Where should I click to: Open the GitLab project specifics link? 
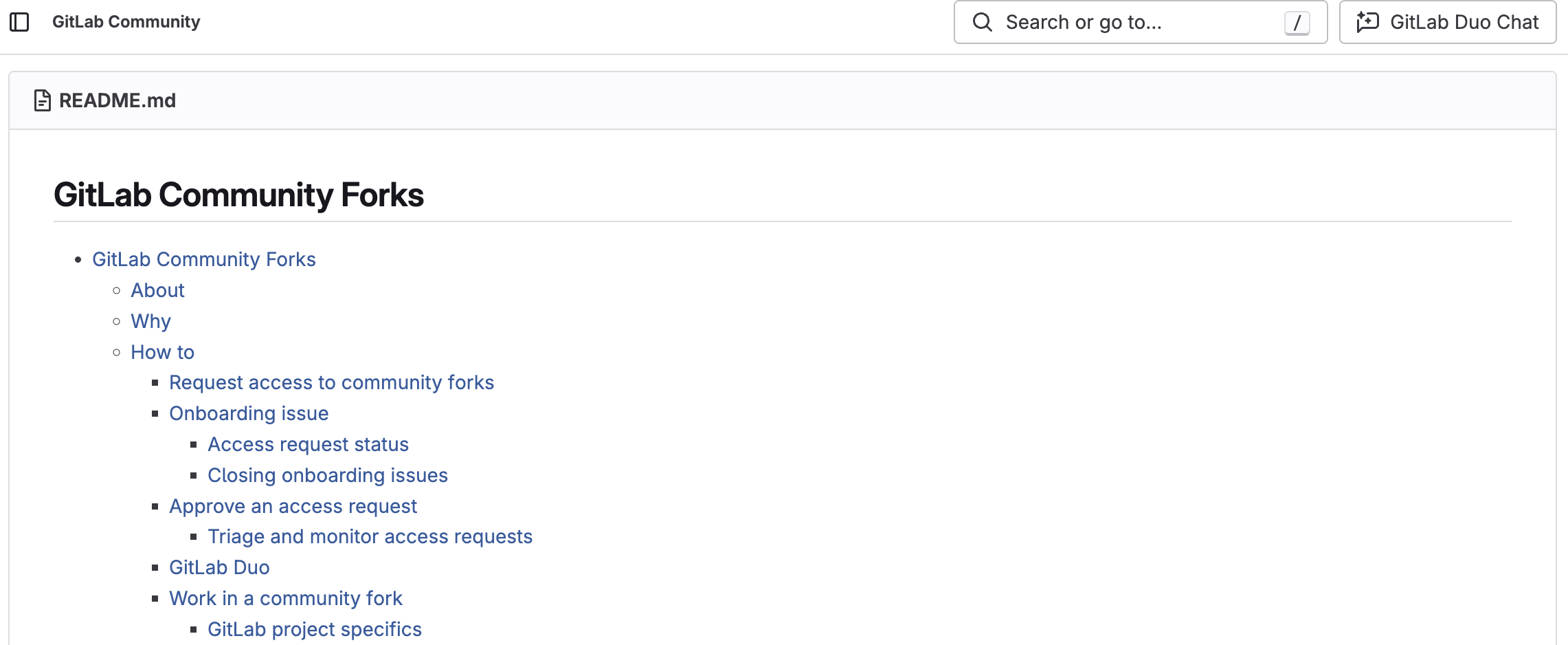(x=315, y=629)
